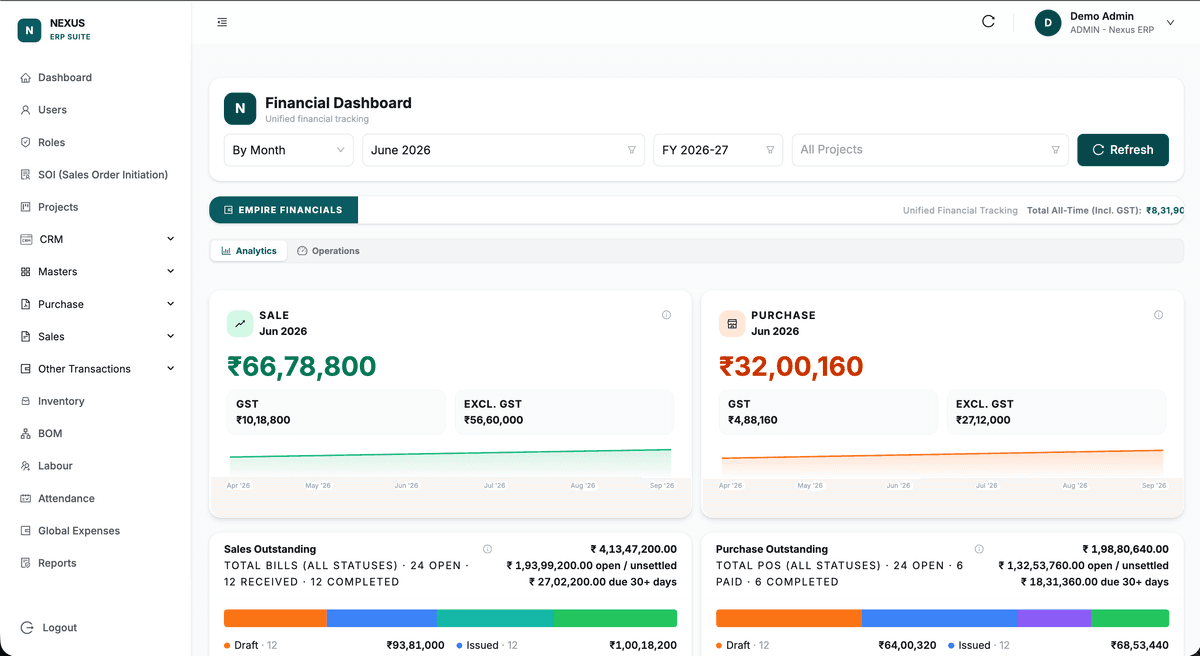Click the Global Expenses icon in the sidebar
The width and height of the screenshot is (1200, 656).
pyautogui.click(x=26, y=531)
